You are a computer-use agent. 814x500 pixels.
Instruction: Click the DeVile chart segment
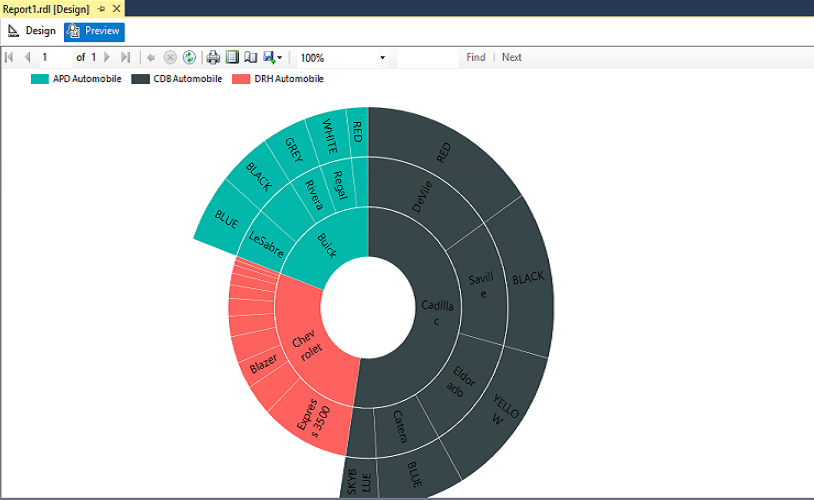tap(423, 196)
